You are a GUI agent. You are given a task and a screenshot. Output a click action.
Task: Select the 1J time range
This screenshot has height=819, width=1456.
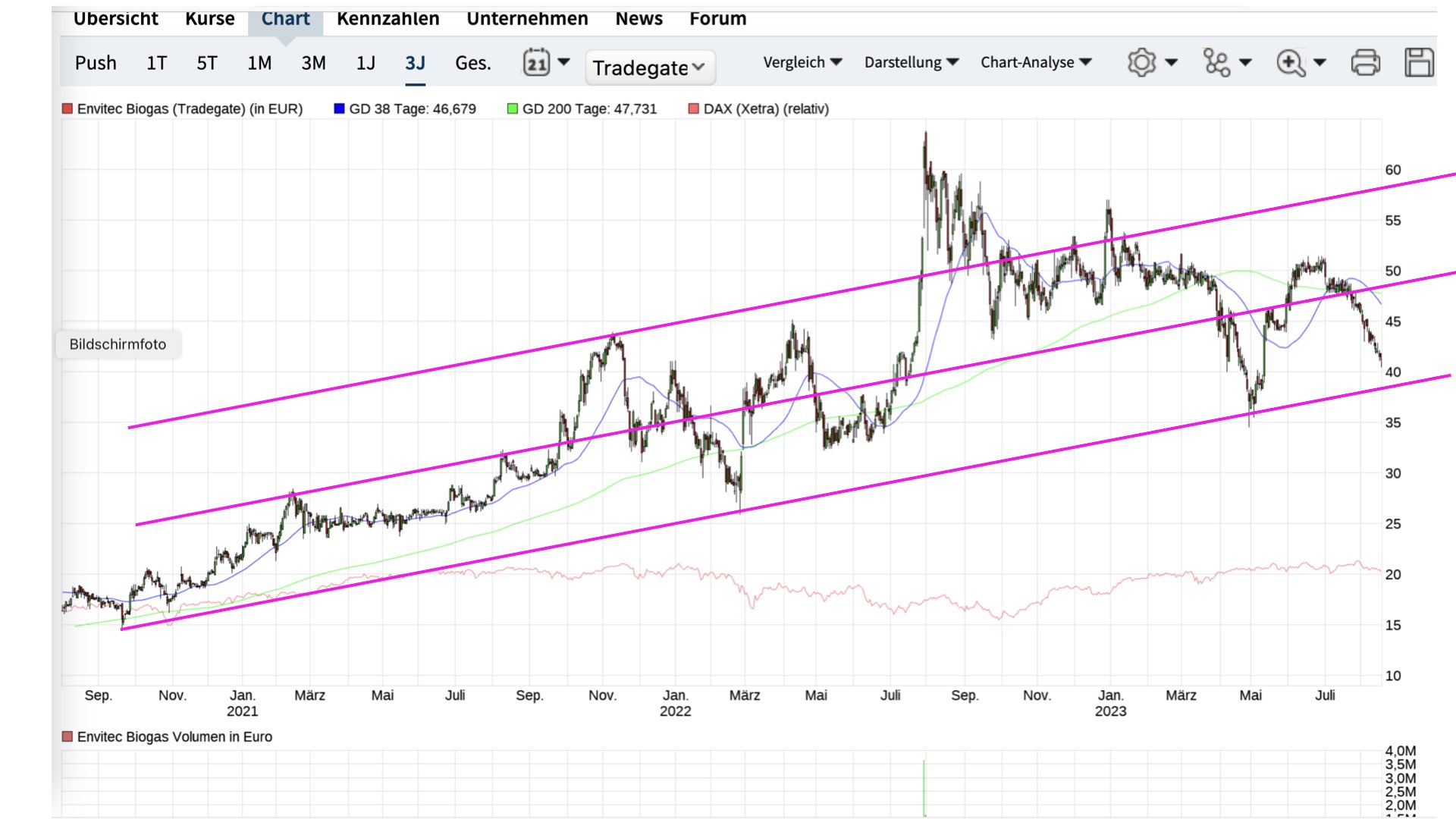366,63
